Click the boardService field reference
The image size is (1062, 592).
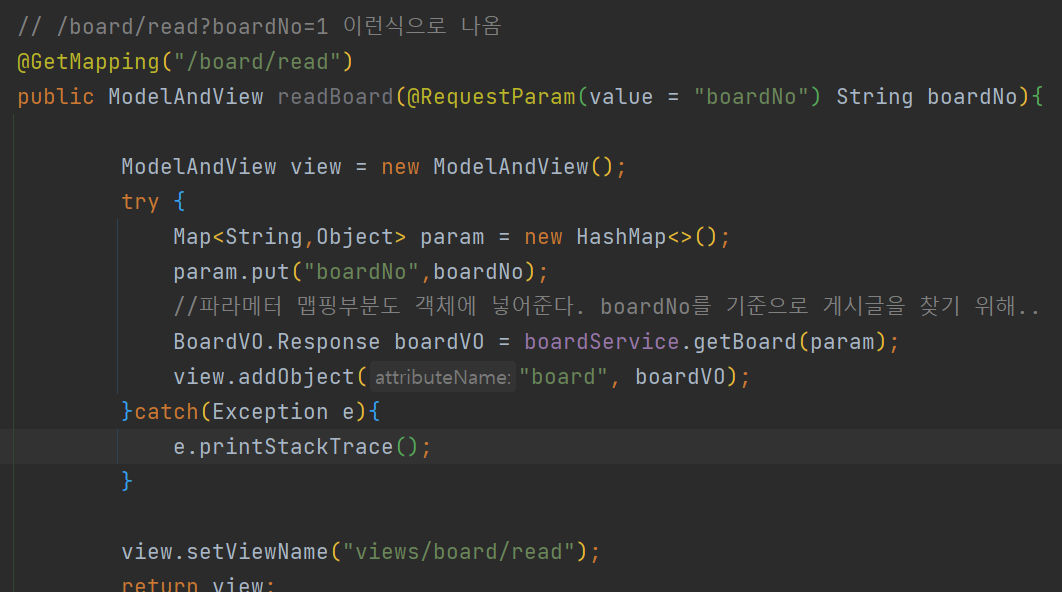point(601,342)
